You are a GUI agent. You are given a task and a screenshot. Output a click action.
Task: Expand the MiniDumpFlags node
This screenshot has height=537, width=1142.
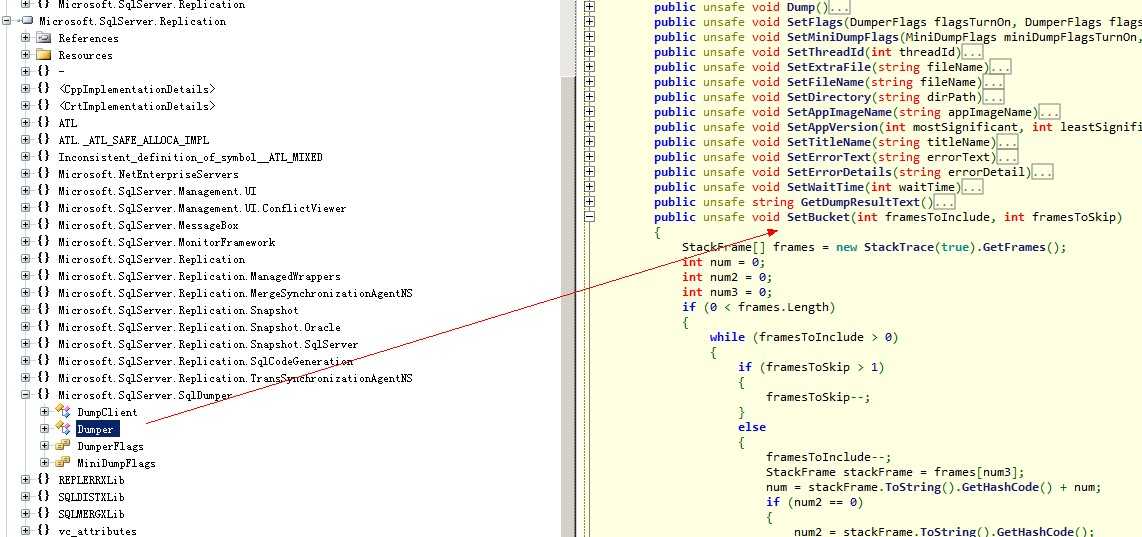[45, 463]
